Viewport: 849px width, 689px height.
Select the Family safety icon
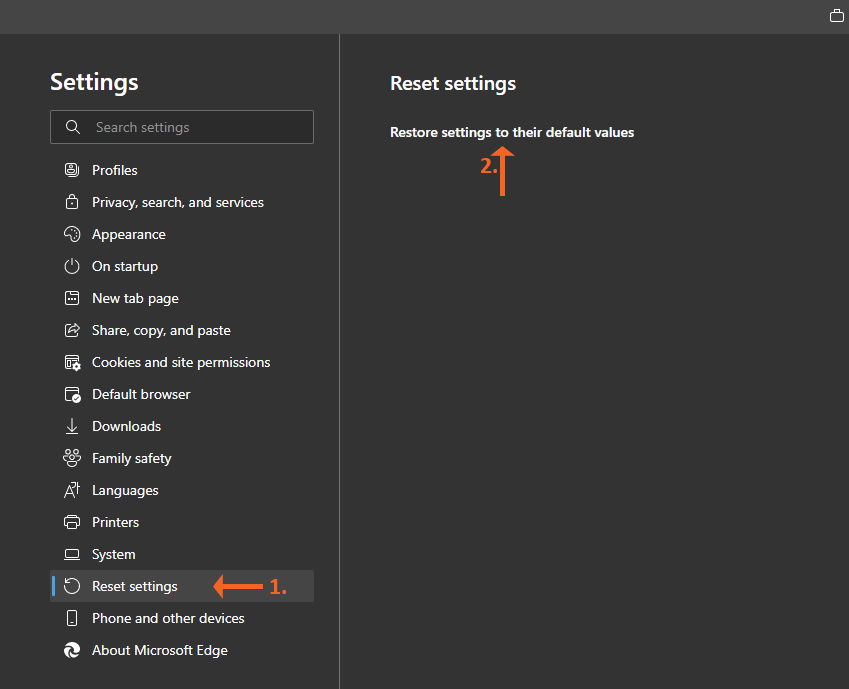pos(72,458)
